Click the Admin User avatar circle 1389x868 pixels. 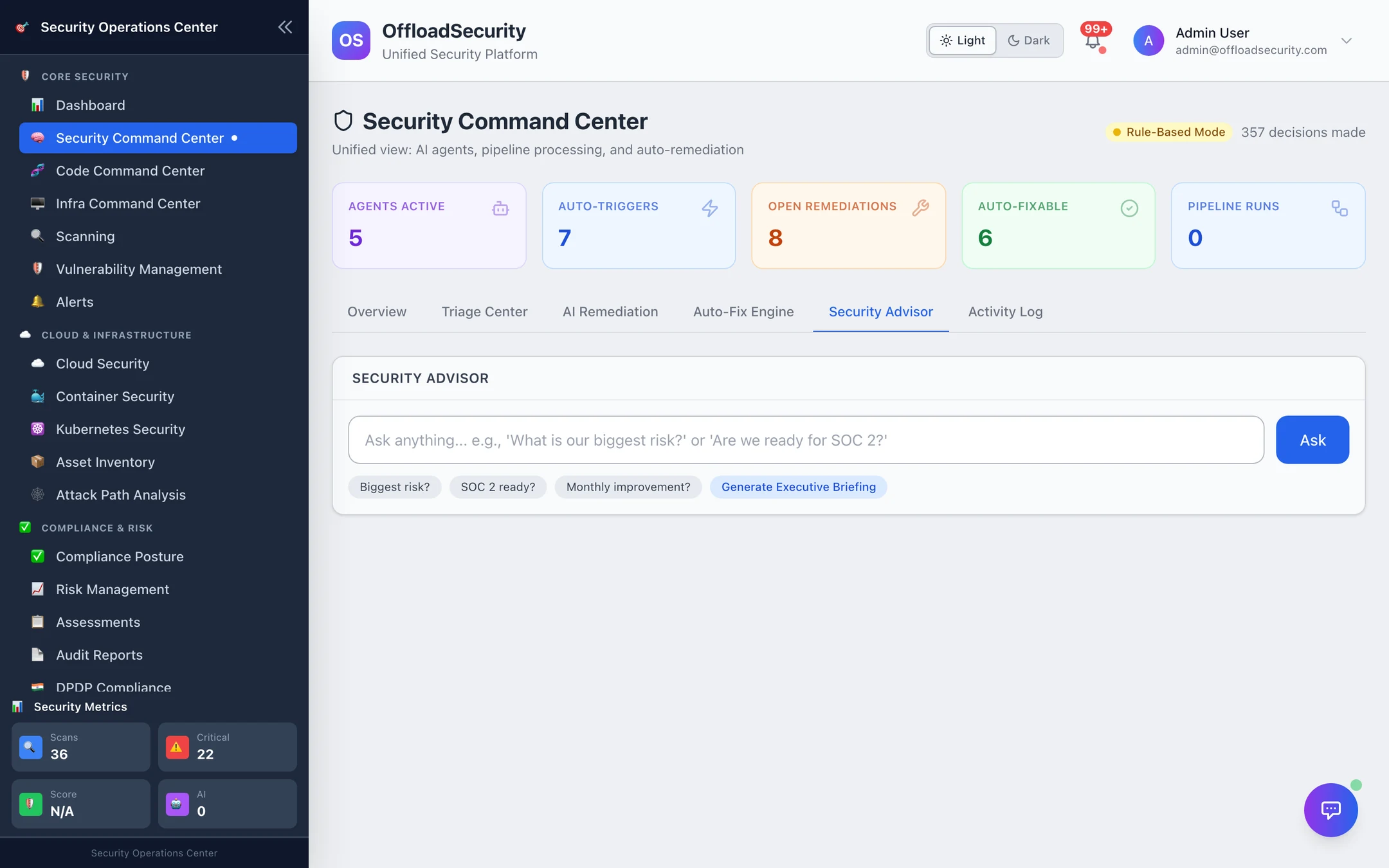(1148, 41)
